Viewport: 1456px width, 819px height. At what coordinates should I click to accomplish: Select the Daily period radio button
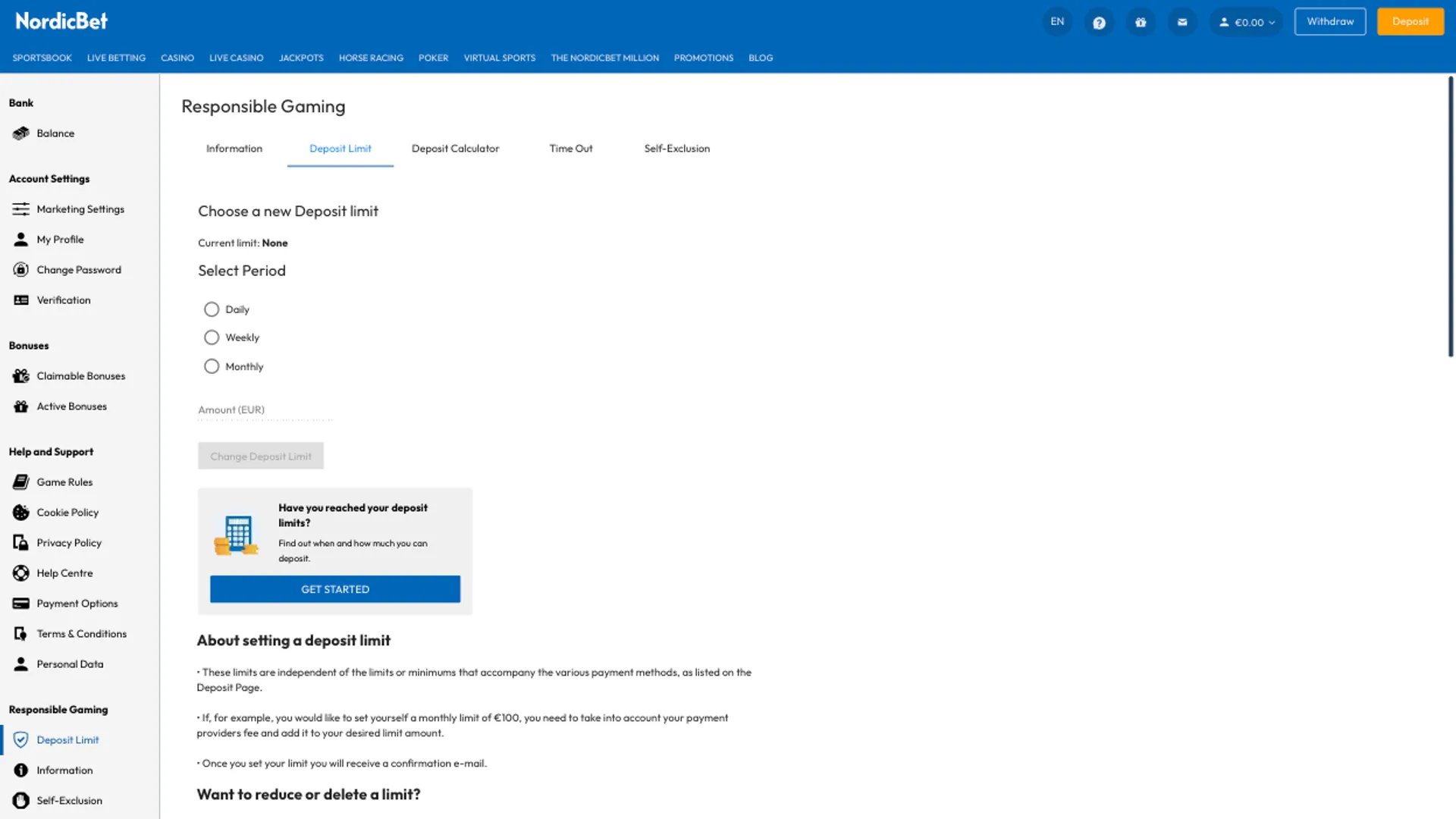212,309
